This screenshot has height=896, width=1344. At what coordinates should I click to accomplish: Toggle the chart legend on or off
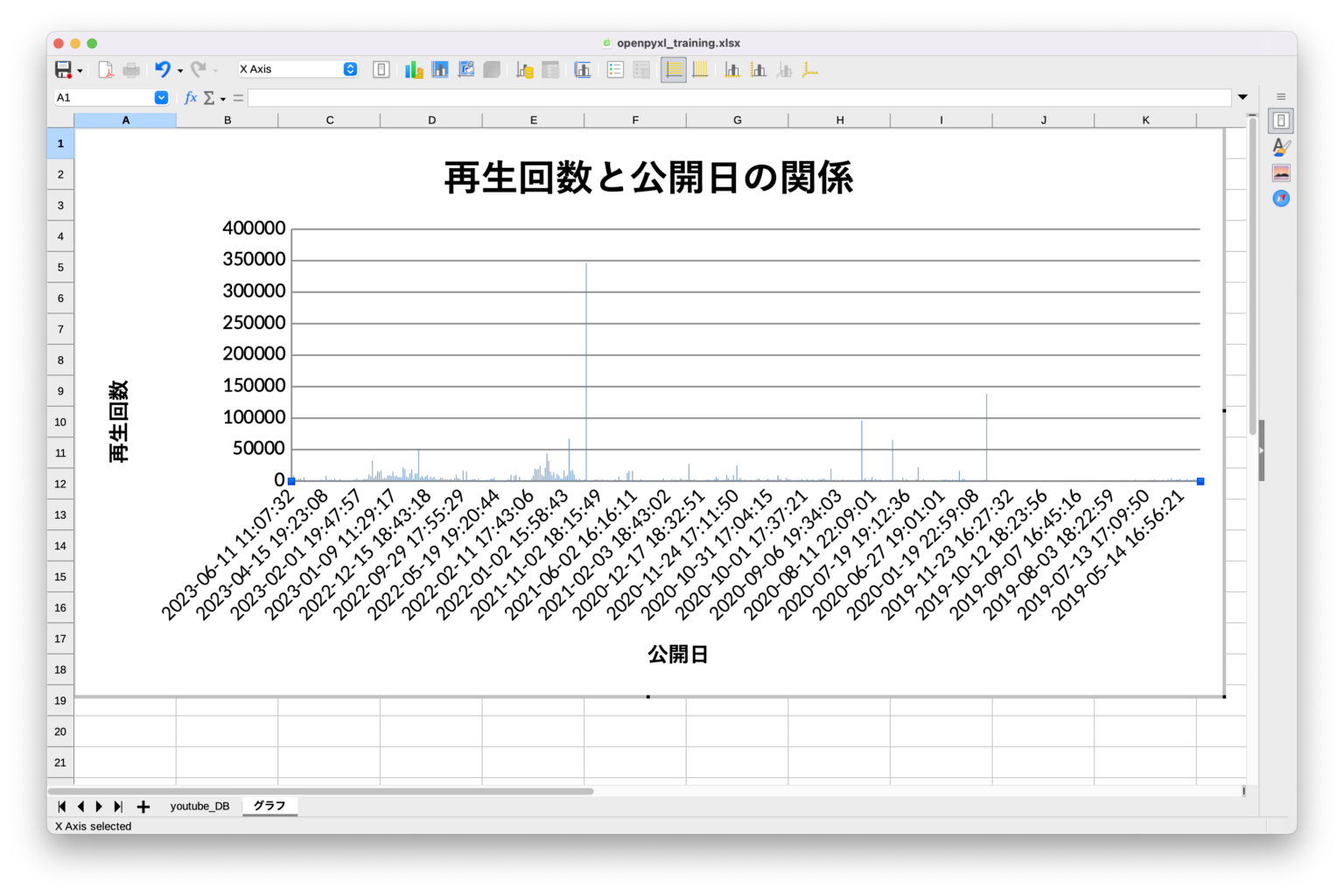click(615, 69)
